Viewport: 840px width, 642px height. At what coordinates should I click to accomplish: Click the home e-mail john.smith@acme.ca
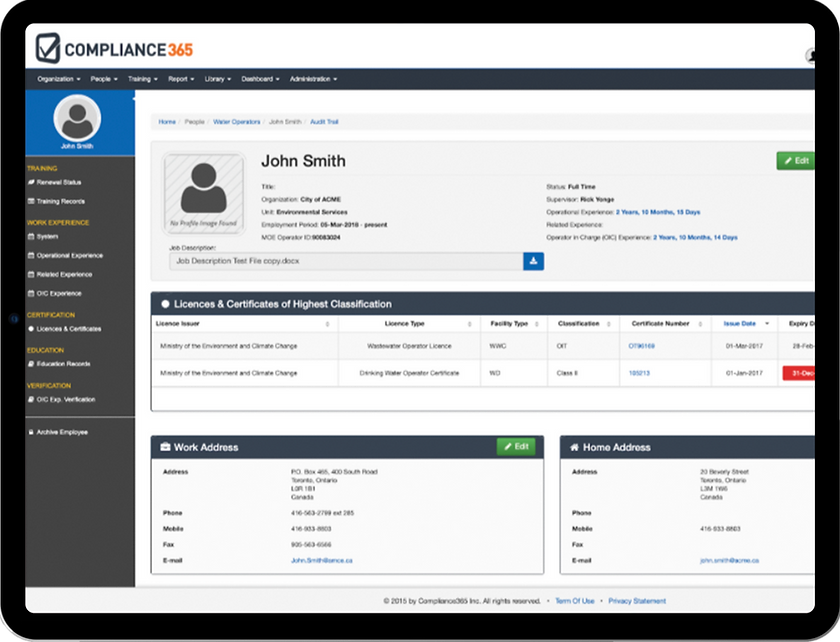pyautogui.click(x=729, y=561)
